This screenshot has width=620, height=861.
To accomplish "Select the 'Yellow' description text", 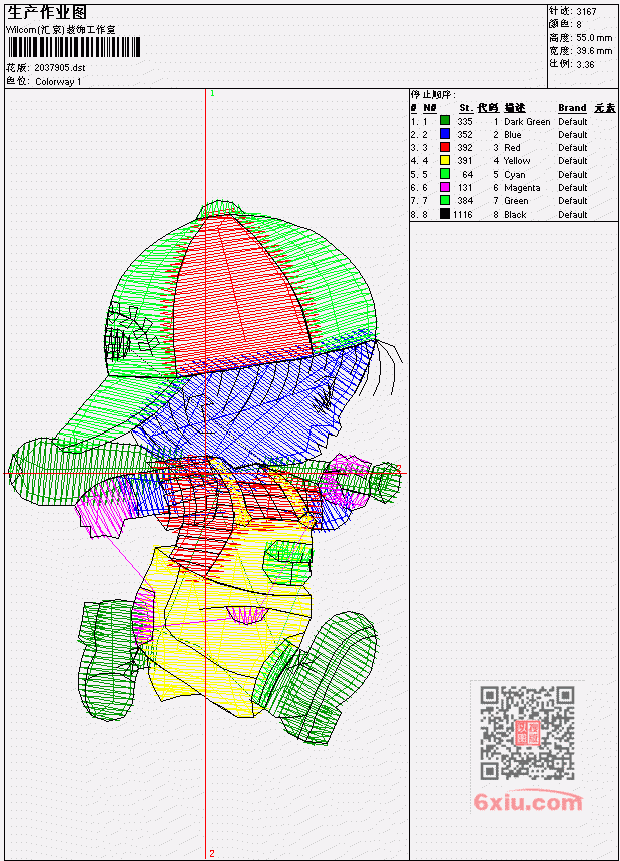I will pos(517,161).
